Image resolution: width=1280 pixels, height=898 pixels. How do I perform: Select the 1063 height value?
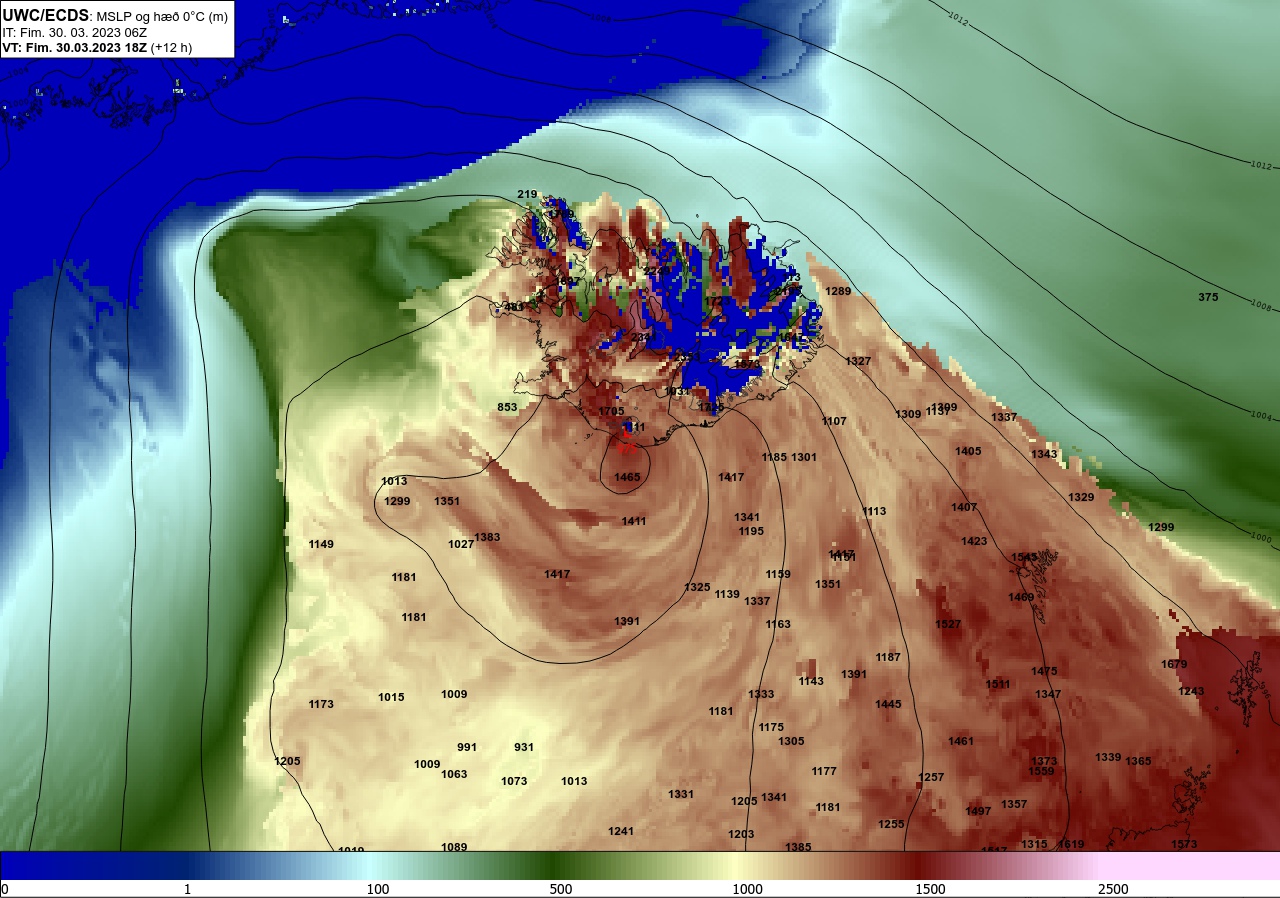454,774
